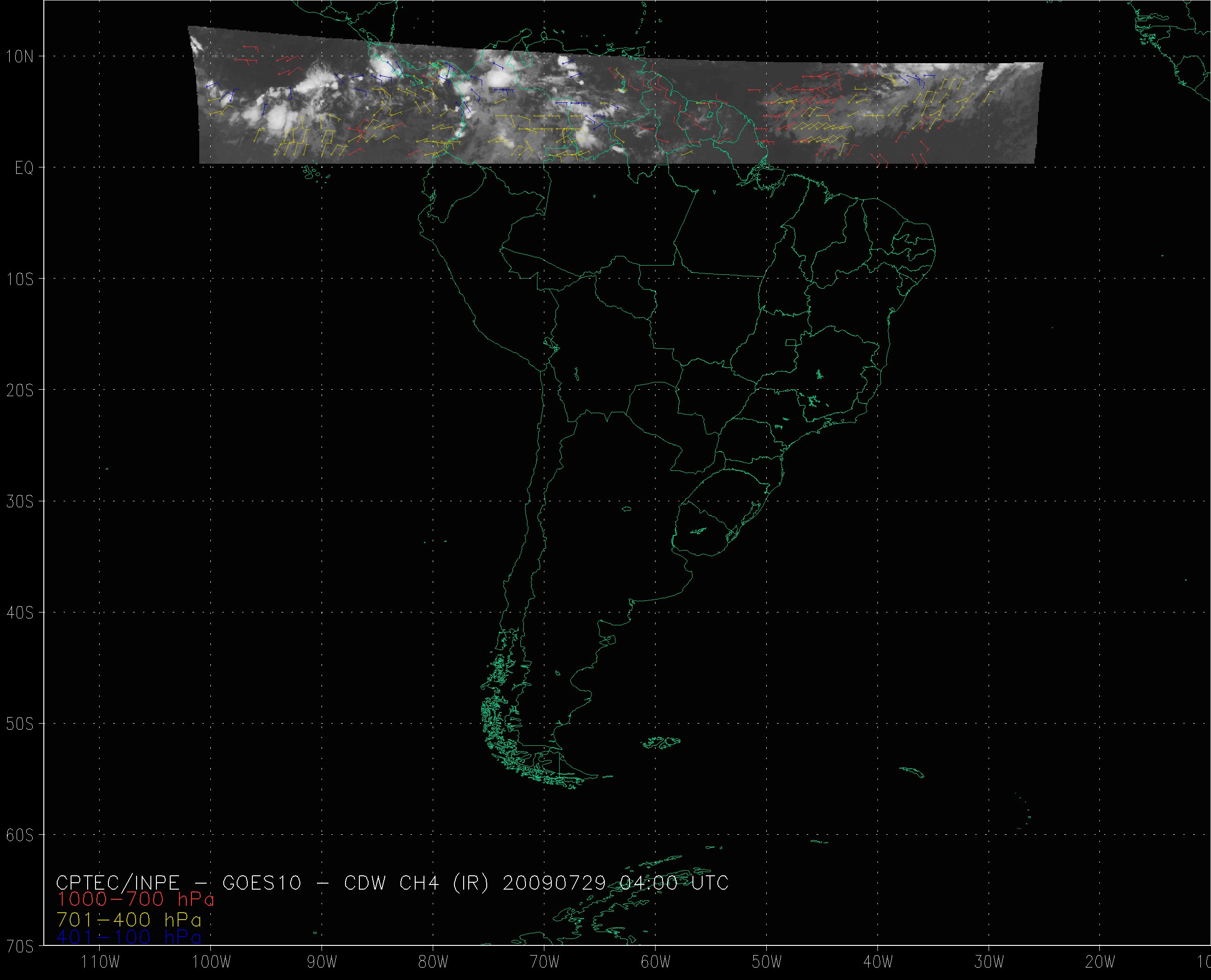The width and height of the screenshot is (1211, 980).
Task: Click the 701-400 hPa yellow legend label
Action: pos(129,920)
